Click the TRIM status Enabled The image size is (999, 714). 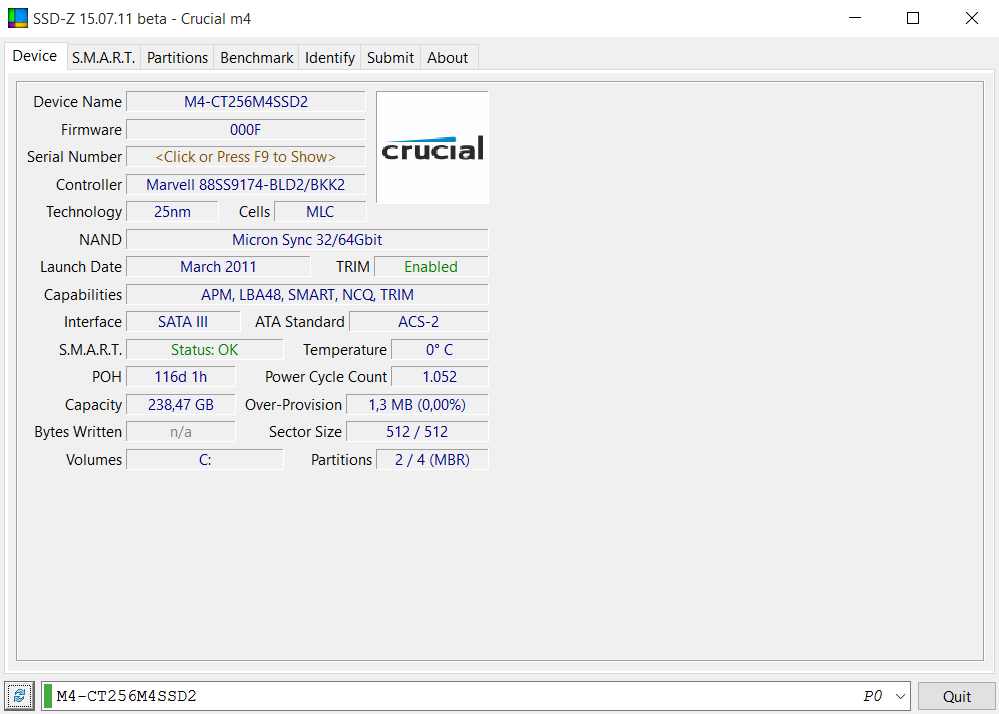pyautogui.click(x=431, y=267)
